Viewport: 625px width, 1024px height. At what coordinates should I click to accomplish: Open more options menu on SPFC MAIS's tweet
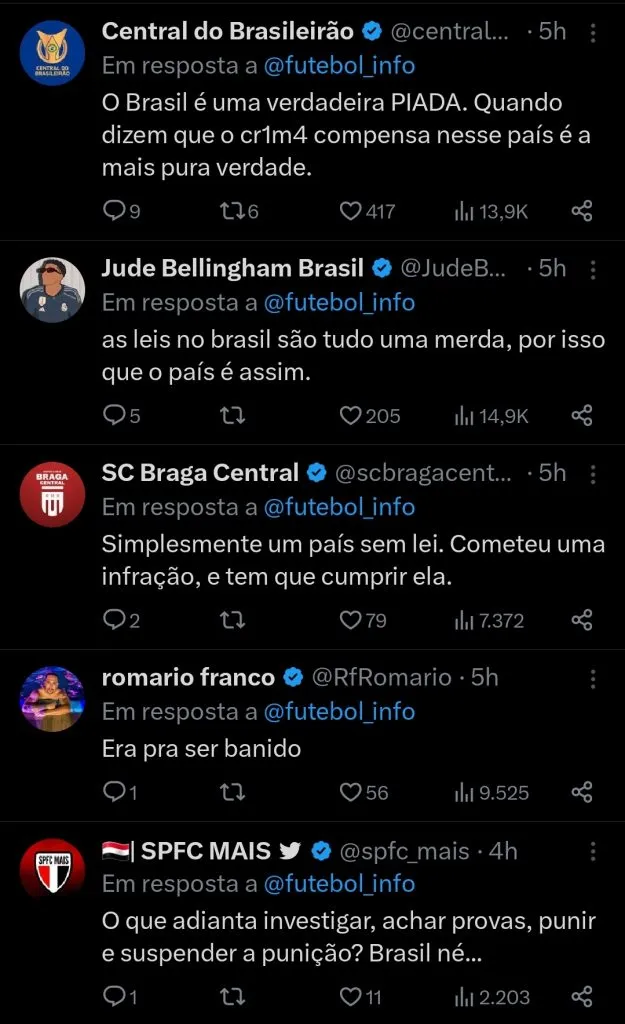point(593,852)
